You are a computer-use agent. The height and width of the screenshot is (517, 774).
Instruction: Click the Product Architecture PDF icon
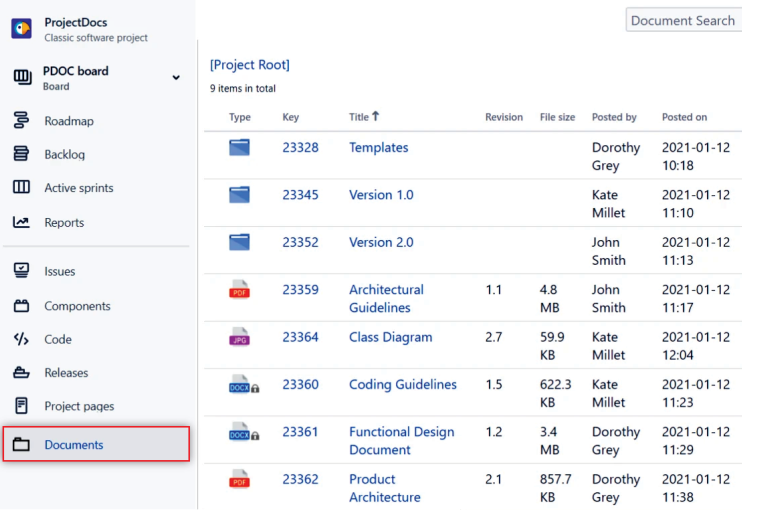(x=239, y=479)
